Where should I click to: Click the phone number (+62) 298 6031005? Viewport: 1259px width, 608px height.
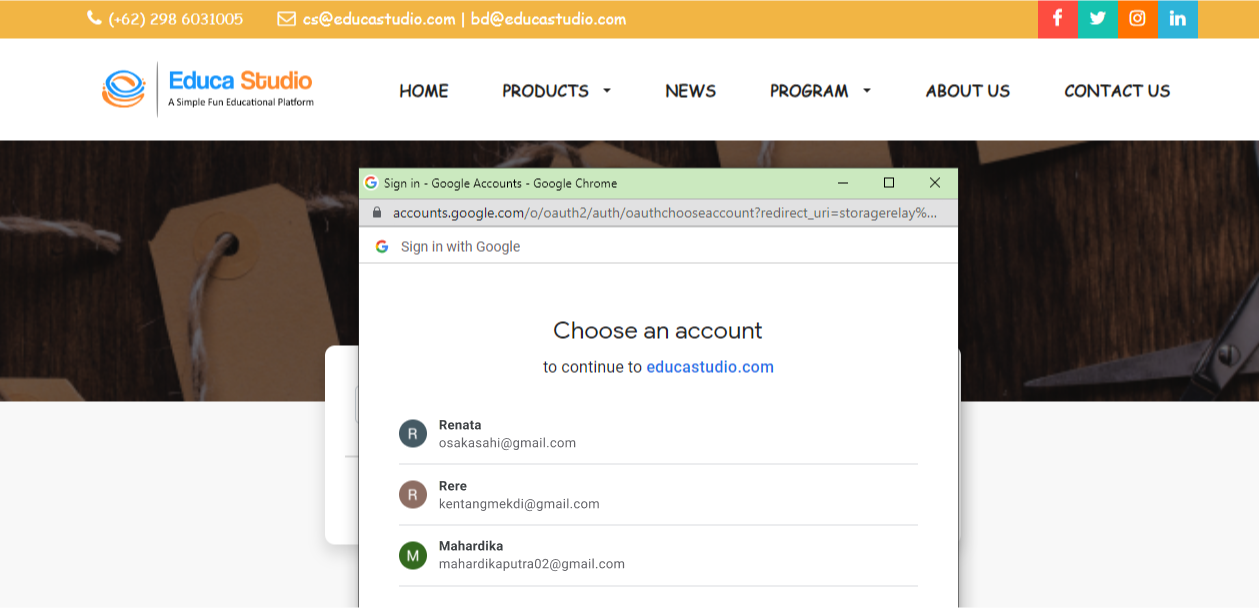(176, 19)
